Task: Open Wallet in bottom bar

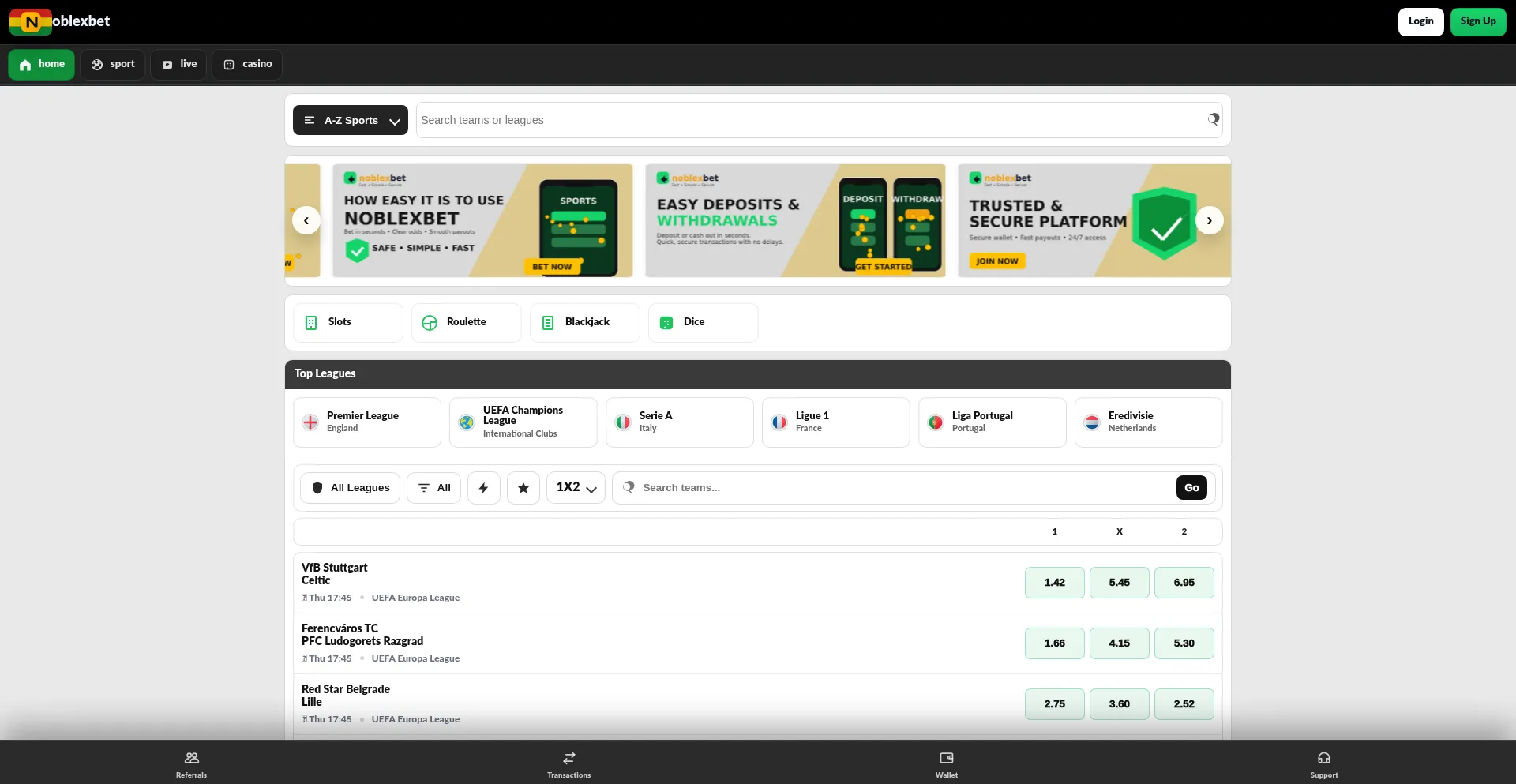Action: 947,764
